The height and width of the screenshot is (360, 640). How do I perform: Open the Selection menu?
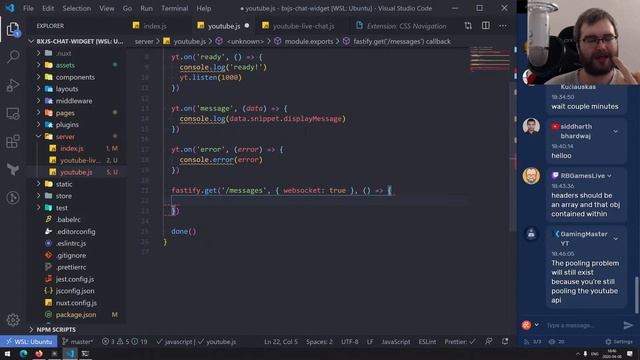coord(77,8)
